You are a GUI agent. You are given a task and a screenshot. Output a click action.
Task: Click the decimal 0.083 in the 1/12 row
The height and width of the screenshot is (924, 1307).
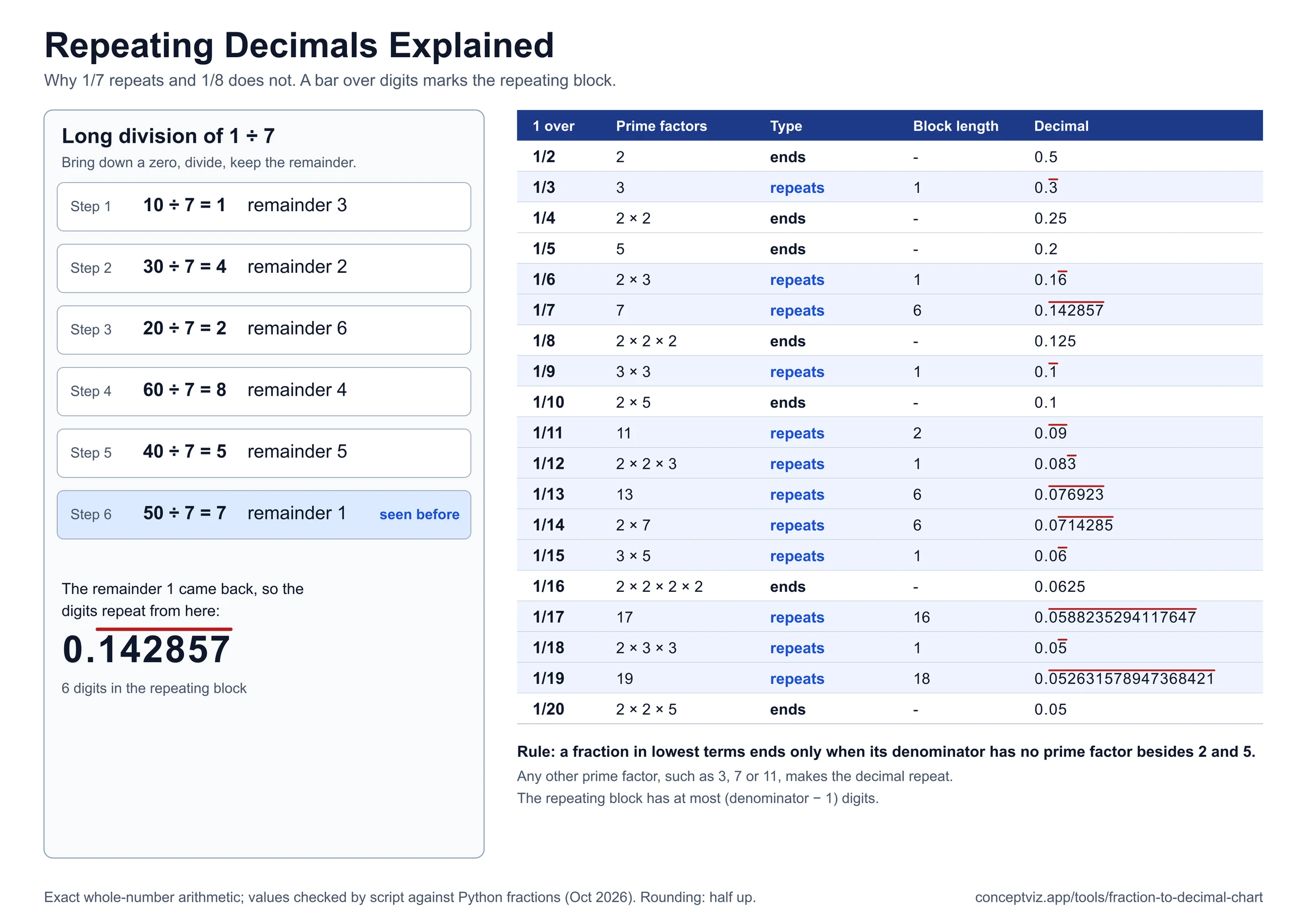[1054, 463]
